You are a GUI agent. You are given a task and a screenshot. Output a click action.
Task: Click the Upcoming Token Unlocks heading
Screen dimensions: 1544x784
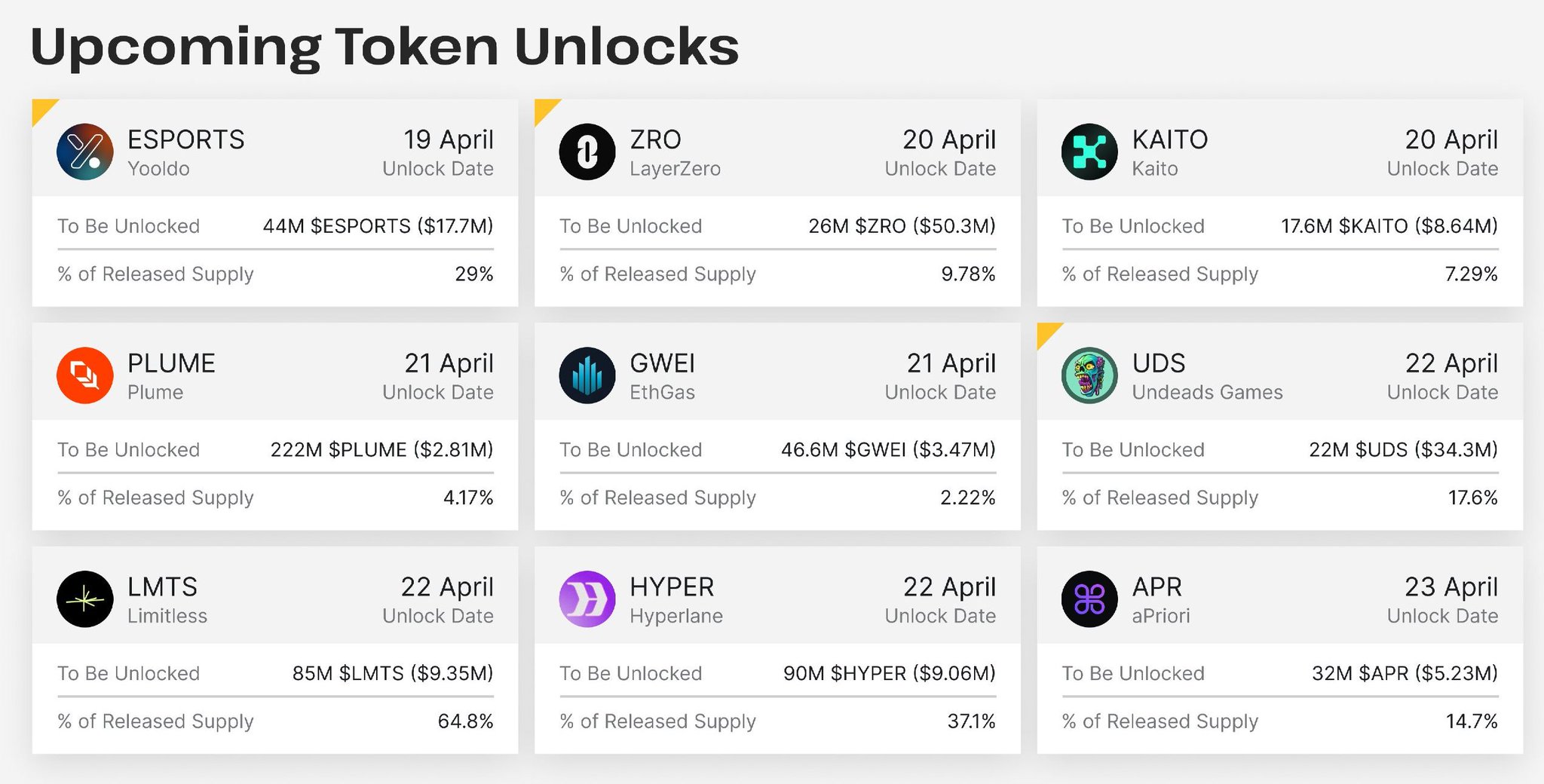pyautogui.click(x=384, y=47)
